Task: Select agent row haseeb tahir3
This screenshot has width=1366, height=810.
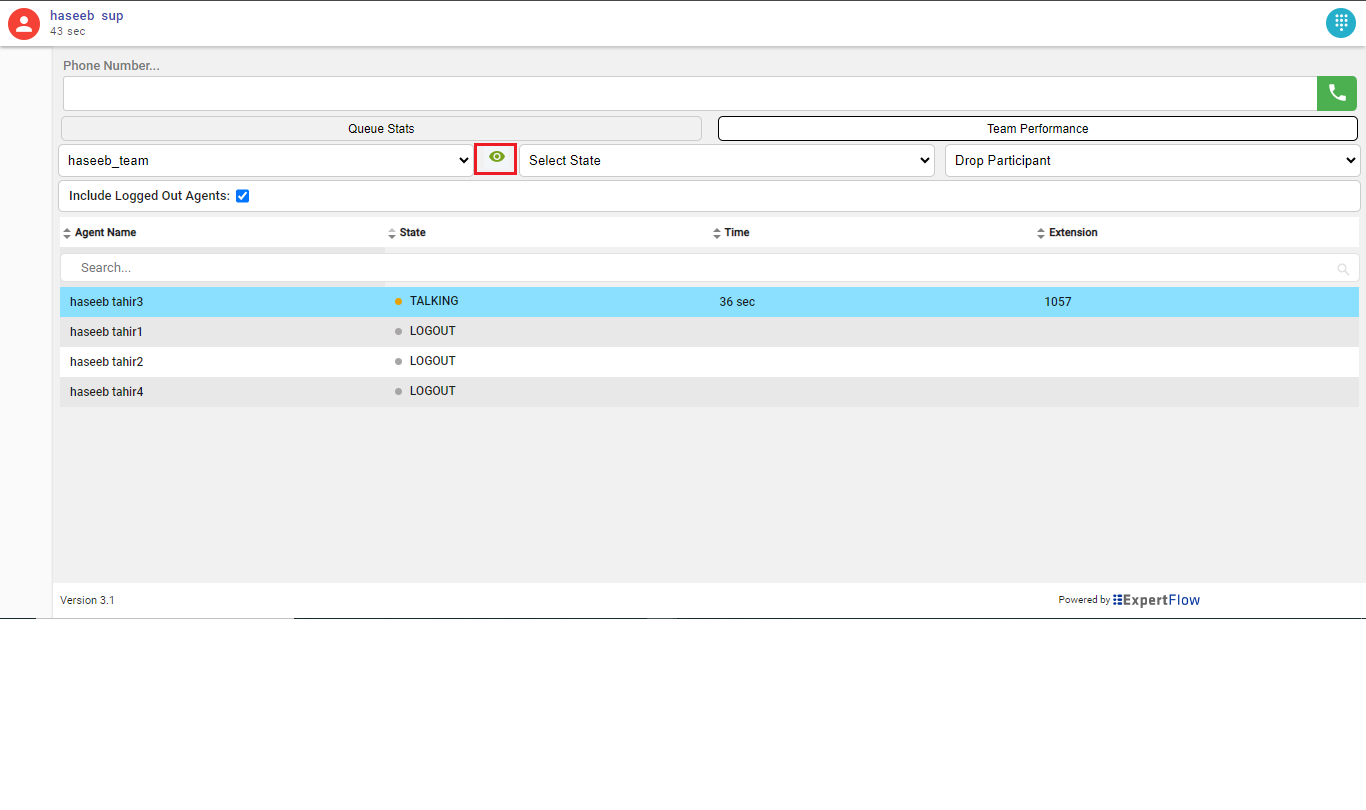Action: [107, 302]
